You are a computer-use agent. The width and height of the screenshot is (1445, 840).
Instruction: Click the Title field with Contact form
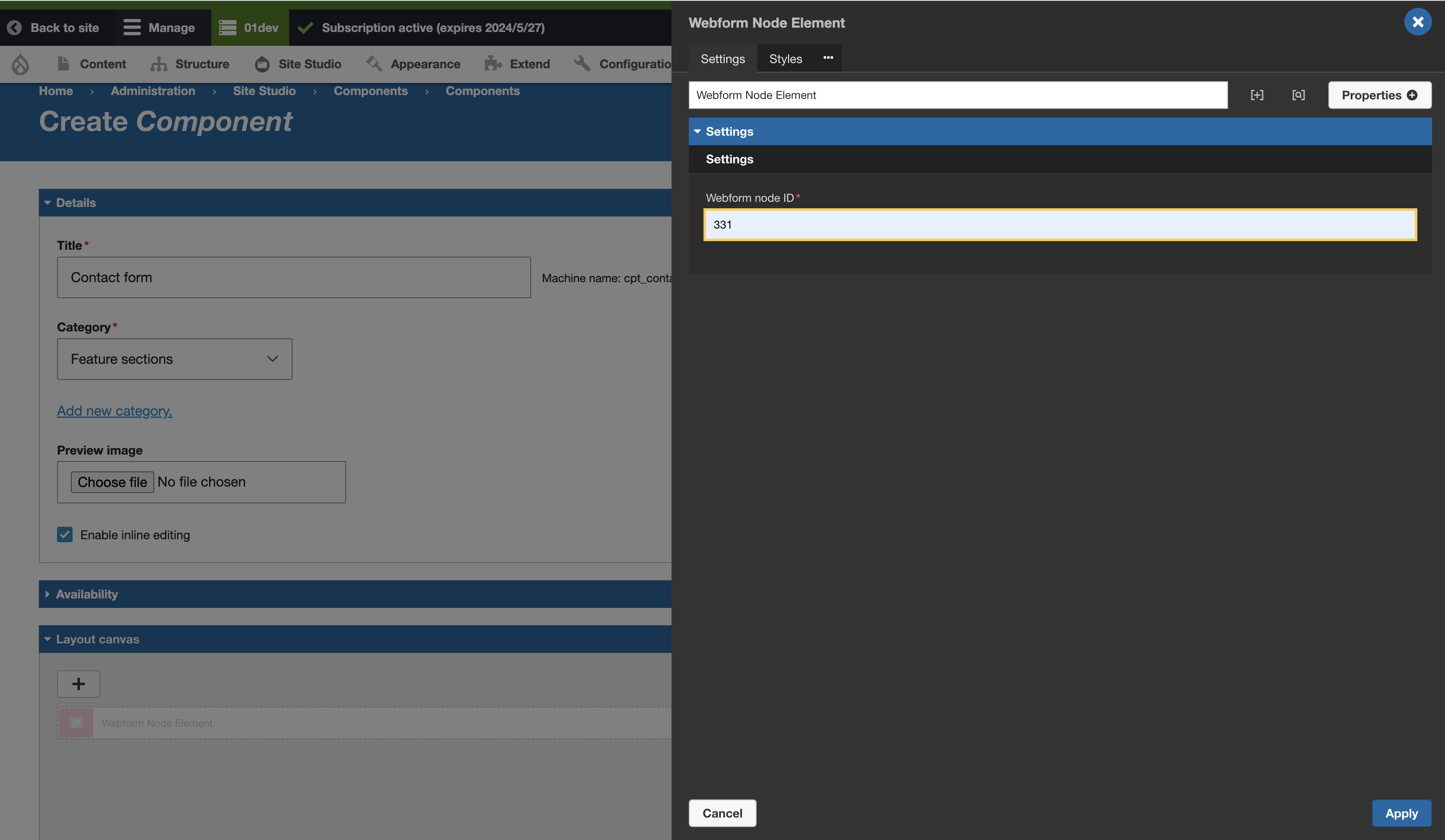[293, 277]
